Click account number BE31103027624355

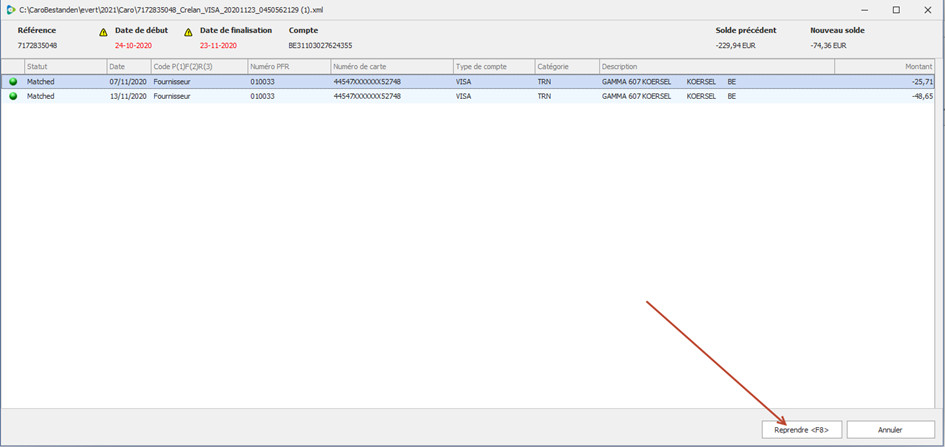point(321,45)
